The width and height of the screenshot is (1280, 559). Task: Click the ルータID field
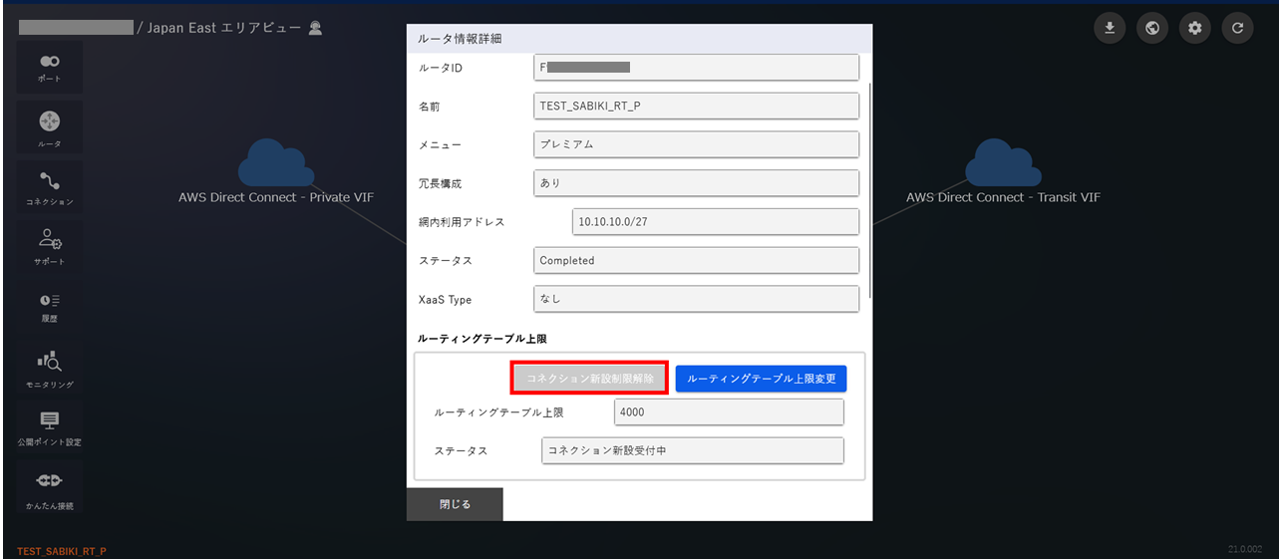pyautogui.click(x=696, y=67)
